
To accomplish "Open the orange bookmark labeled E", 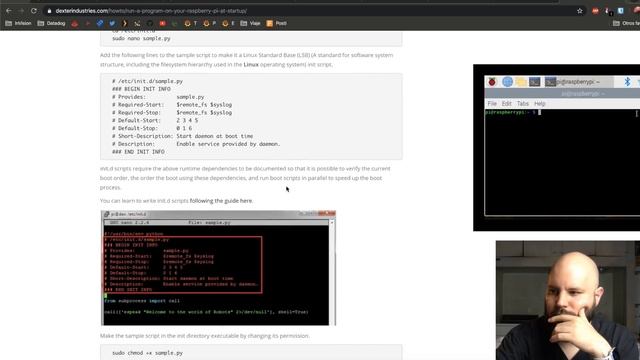I will 228,23.
